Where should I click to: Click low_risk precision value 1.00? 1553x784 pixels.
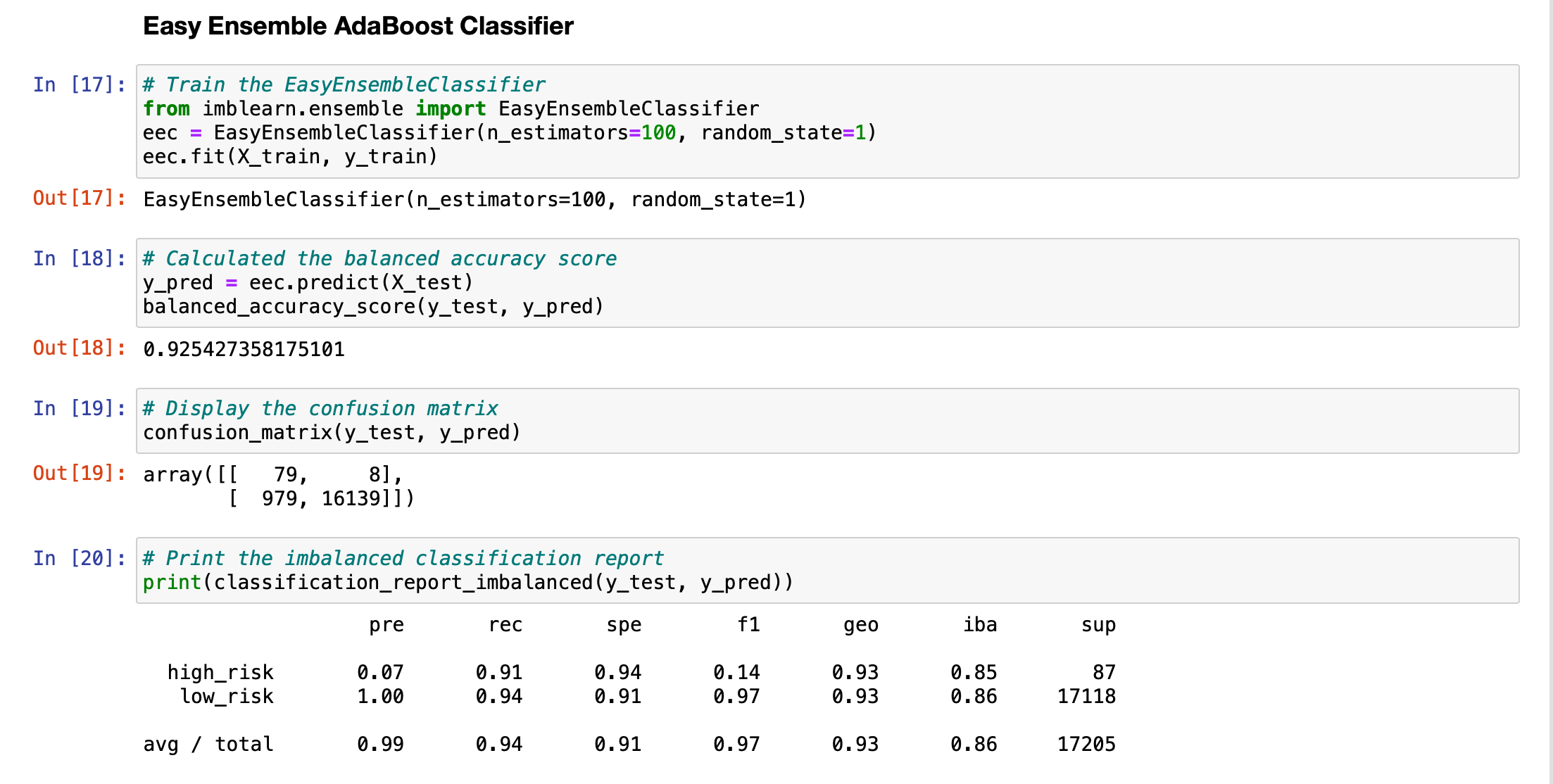click(x=380, y=696)
